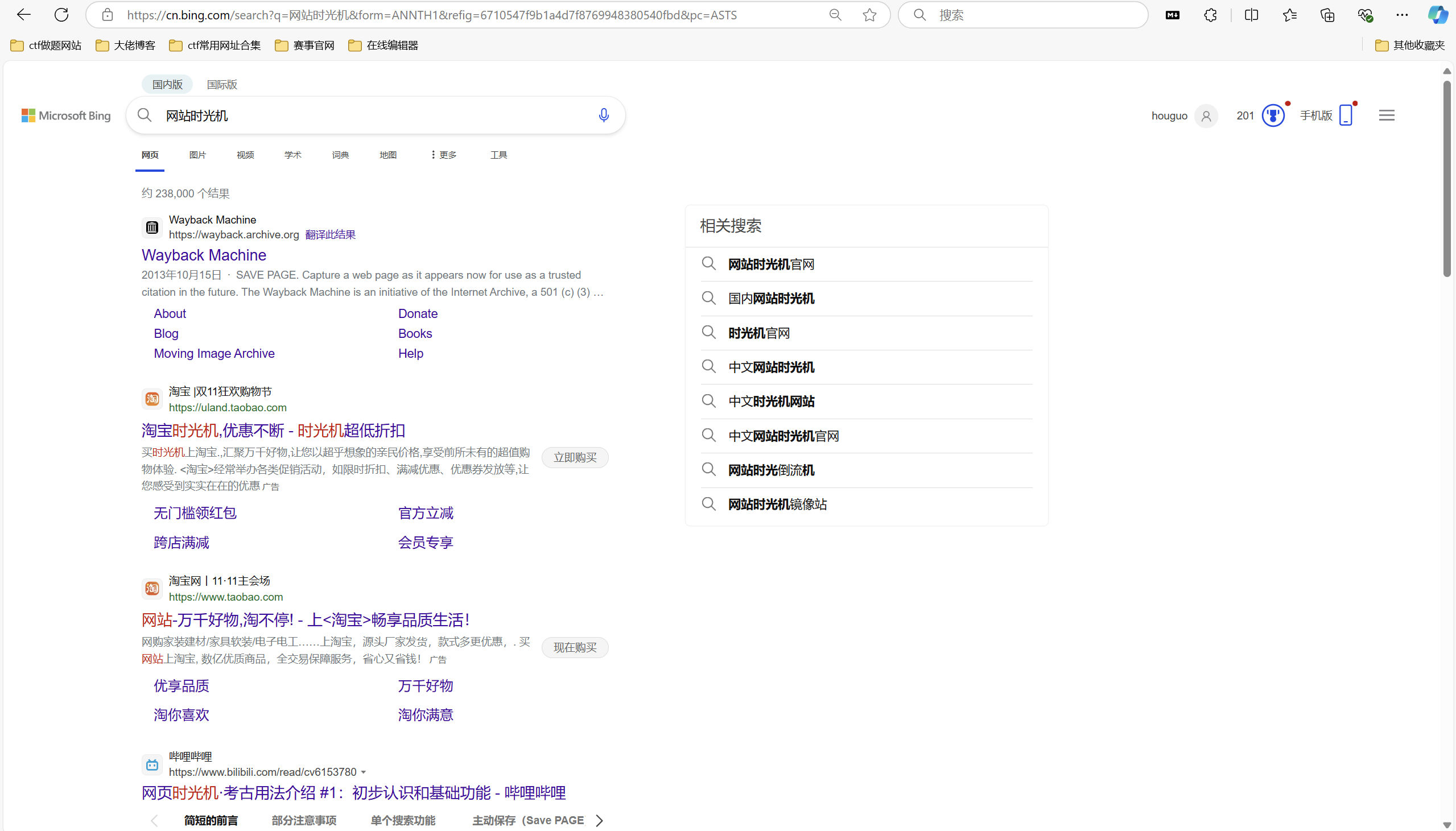Click scrollbar down arrow
1456x831 pixels.
tap(1447, 825)
